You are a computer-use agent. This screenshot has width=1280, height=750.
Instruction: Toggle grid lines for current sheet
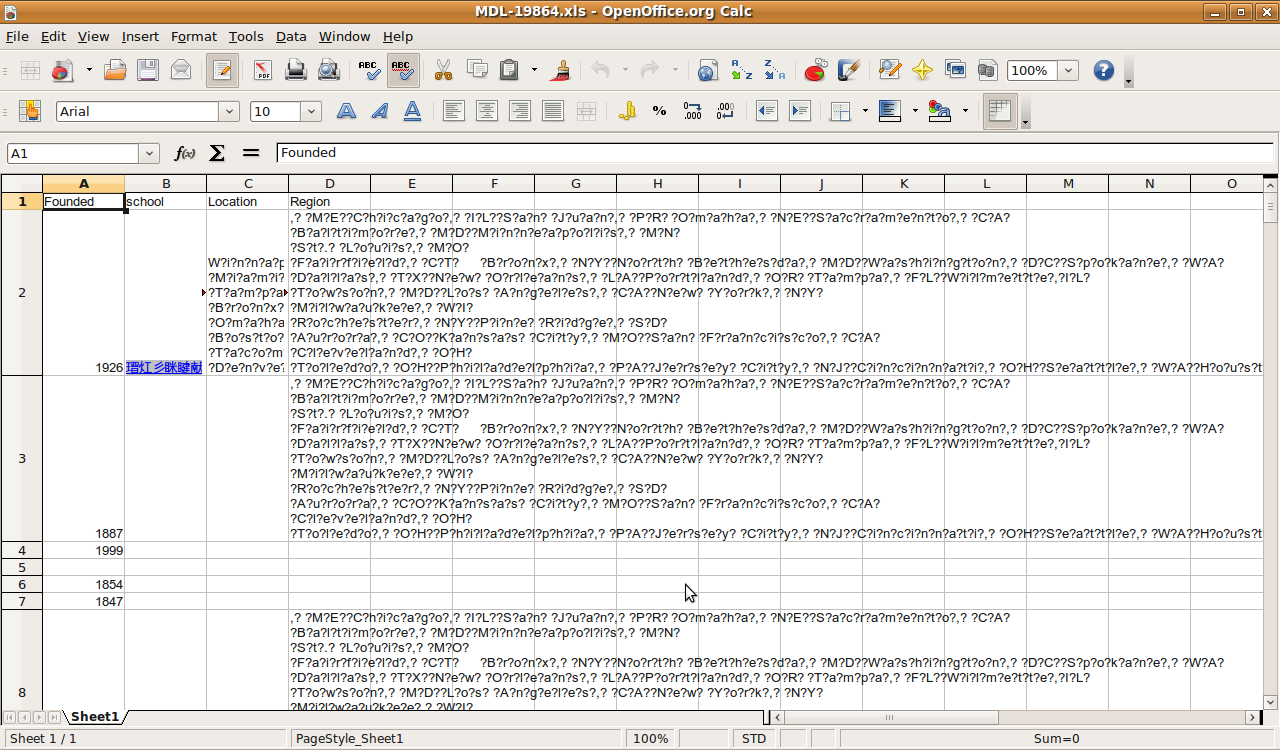coord(1000,111)
